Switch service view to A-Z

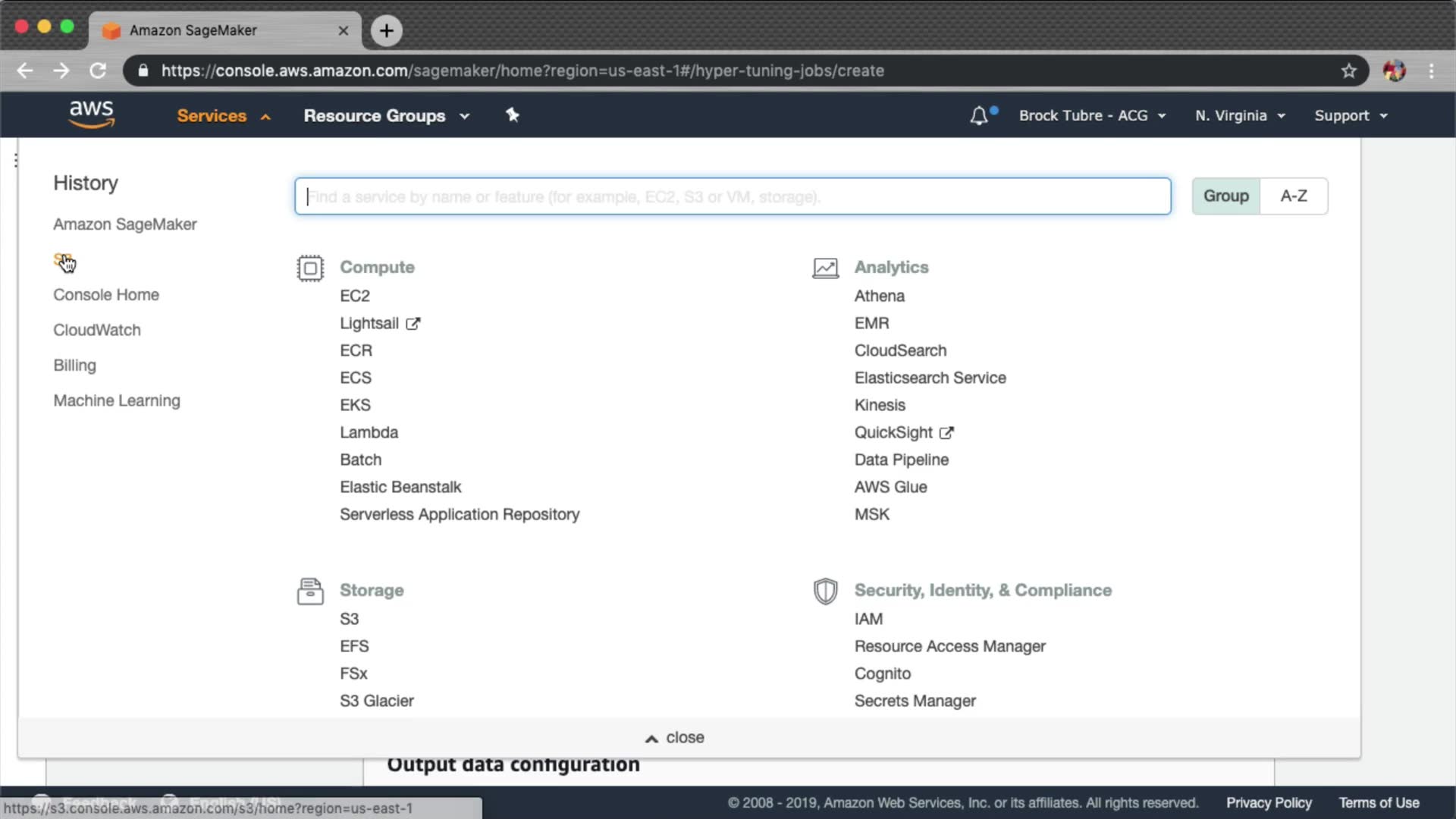1293,196
